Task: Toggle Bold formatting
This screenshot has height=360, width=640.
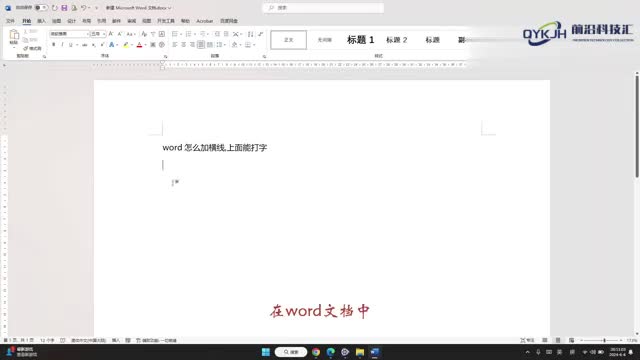Action: pos(53,44)
